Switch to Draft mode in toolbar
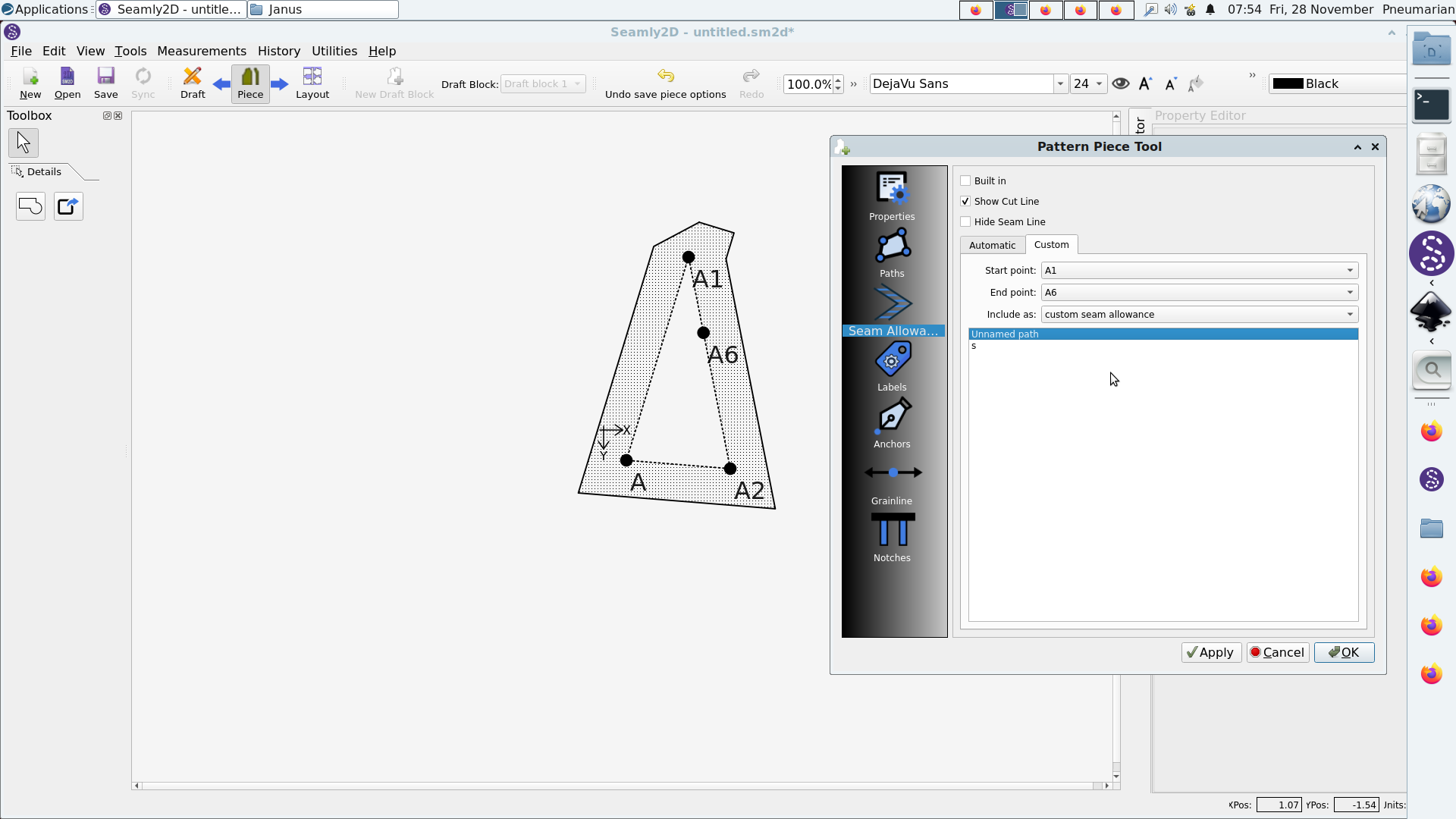Viewport: 1456px width, 819px height. tap(193, 83)
